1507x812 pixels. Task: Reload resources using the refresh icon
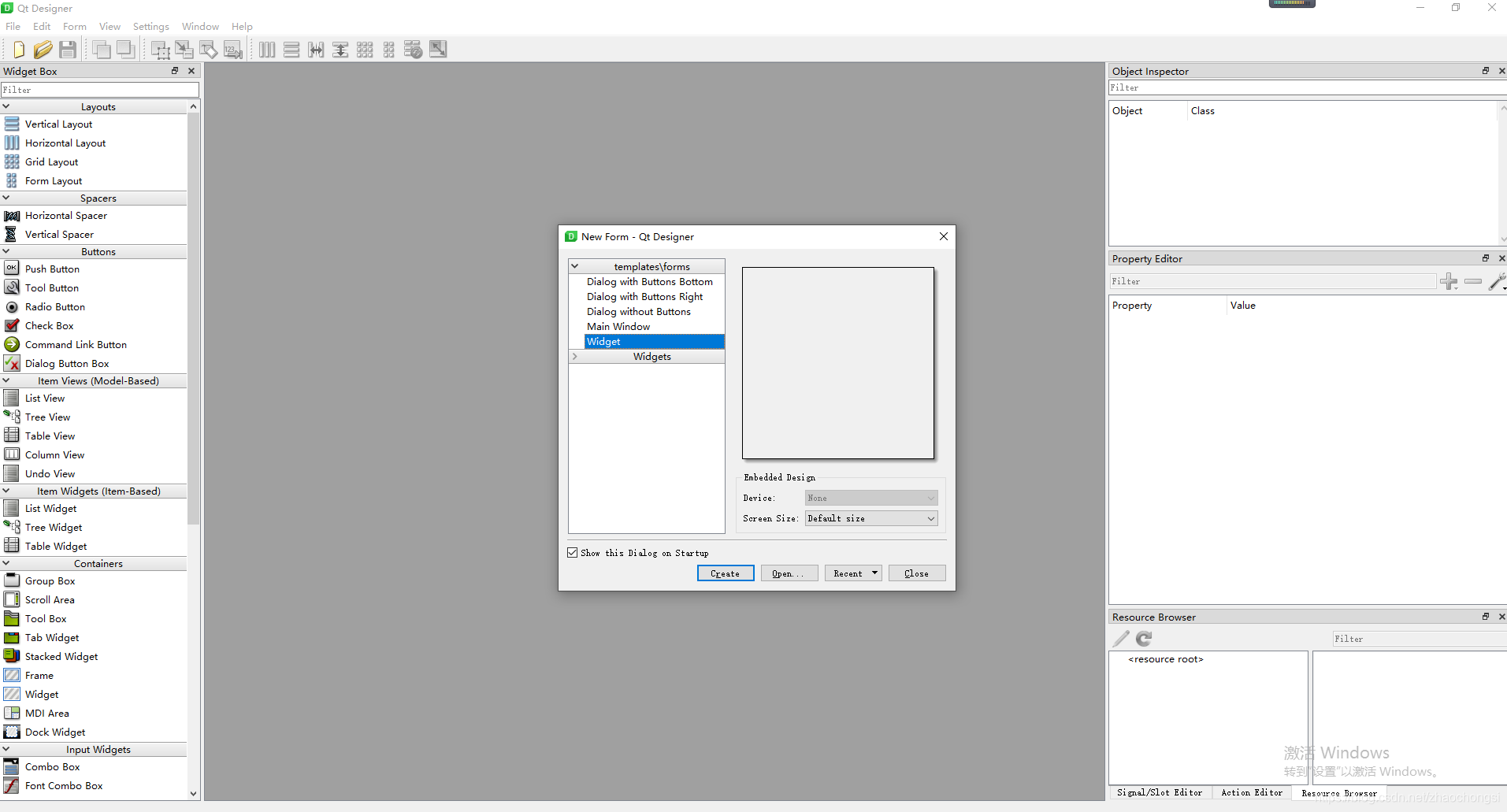pyautogui.click(x=1143, y=639)
